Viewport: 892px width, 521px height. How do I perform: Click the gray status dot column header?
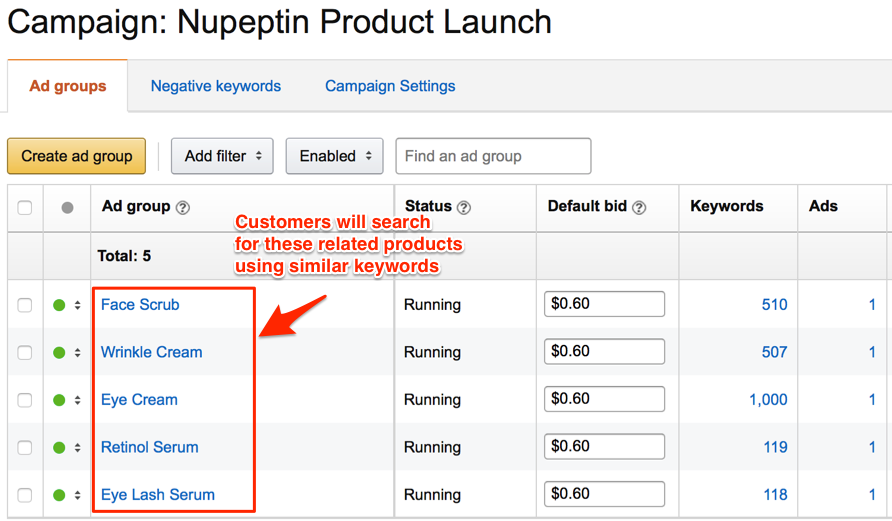67,208
